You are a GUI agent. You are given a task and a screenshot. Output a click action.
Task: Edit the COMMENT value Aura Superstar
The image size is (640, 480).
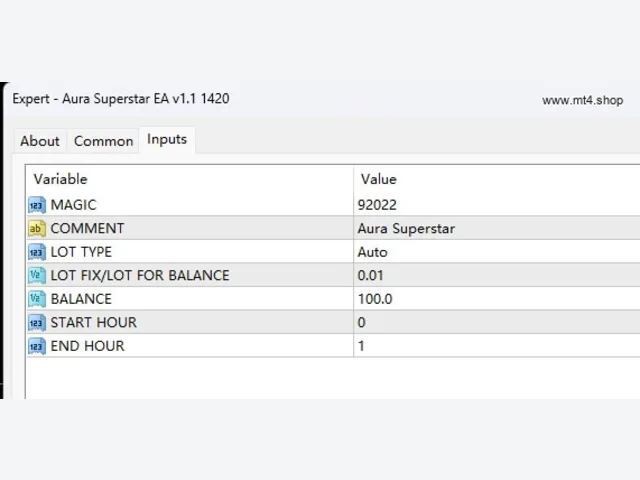coord(406,229)
